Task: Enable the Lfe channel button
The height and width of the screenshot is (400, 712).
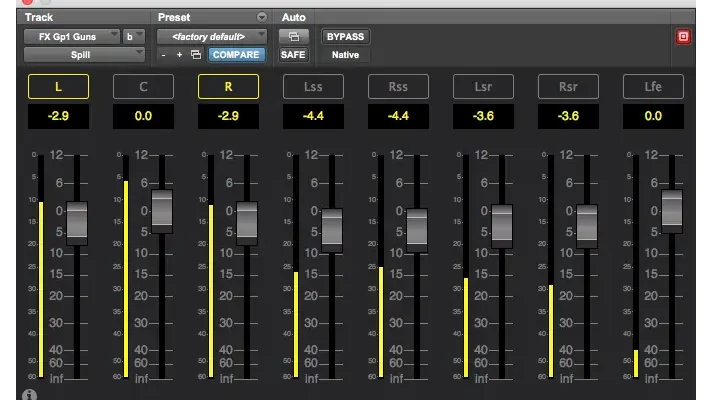Action: coord(655,87)
